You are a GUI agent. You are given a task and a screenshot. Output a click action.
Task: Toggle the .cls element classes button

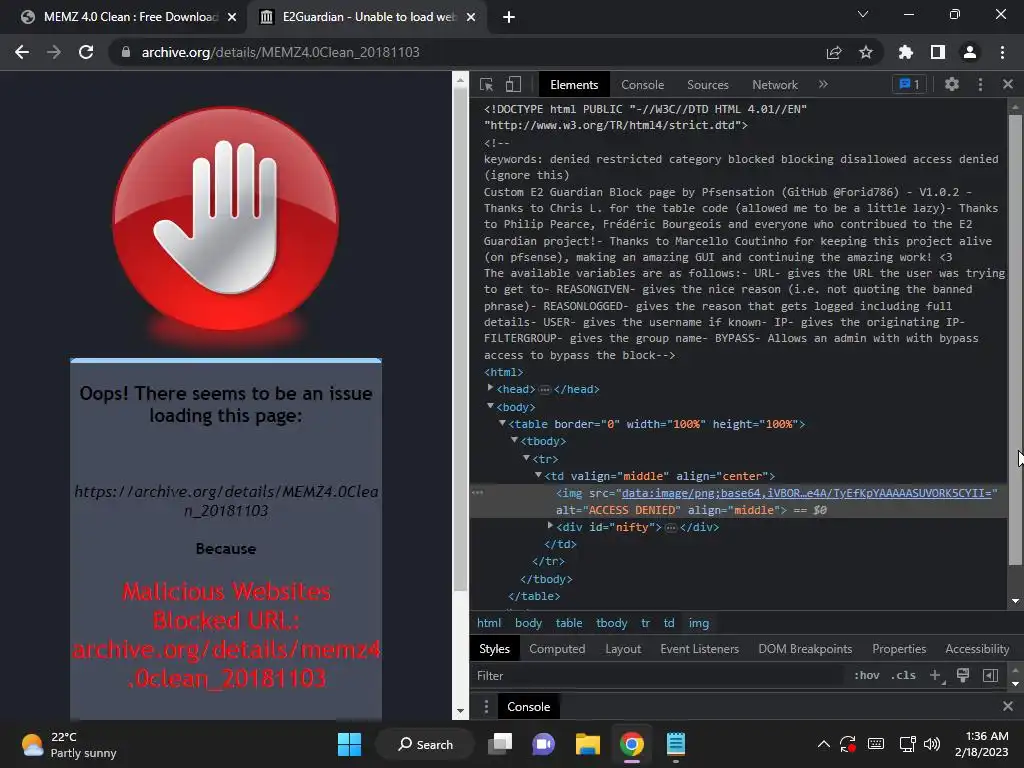(903, 675)
